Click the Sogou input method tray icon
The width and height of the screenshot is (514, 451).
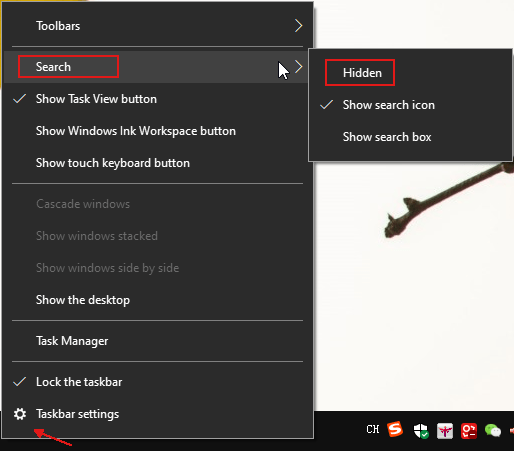coord(395,430)
